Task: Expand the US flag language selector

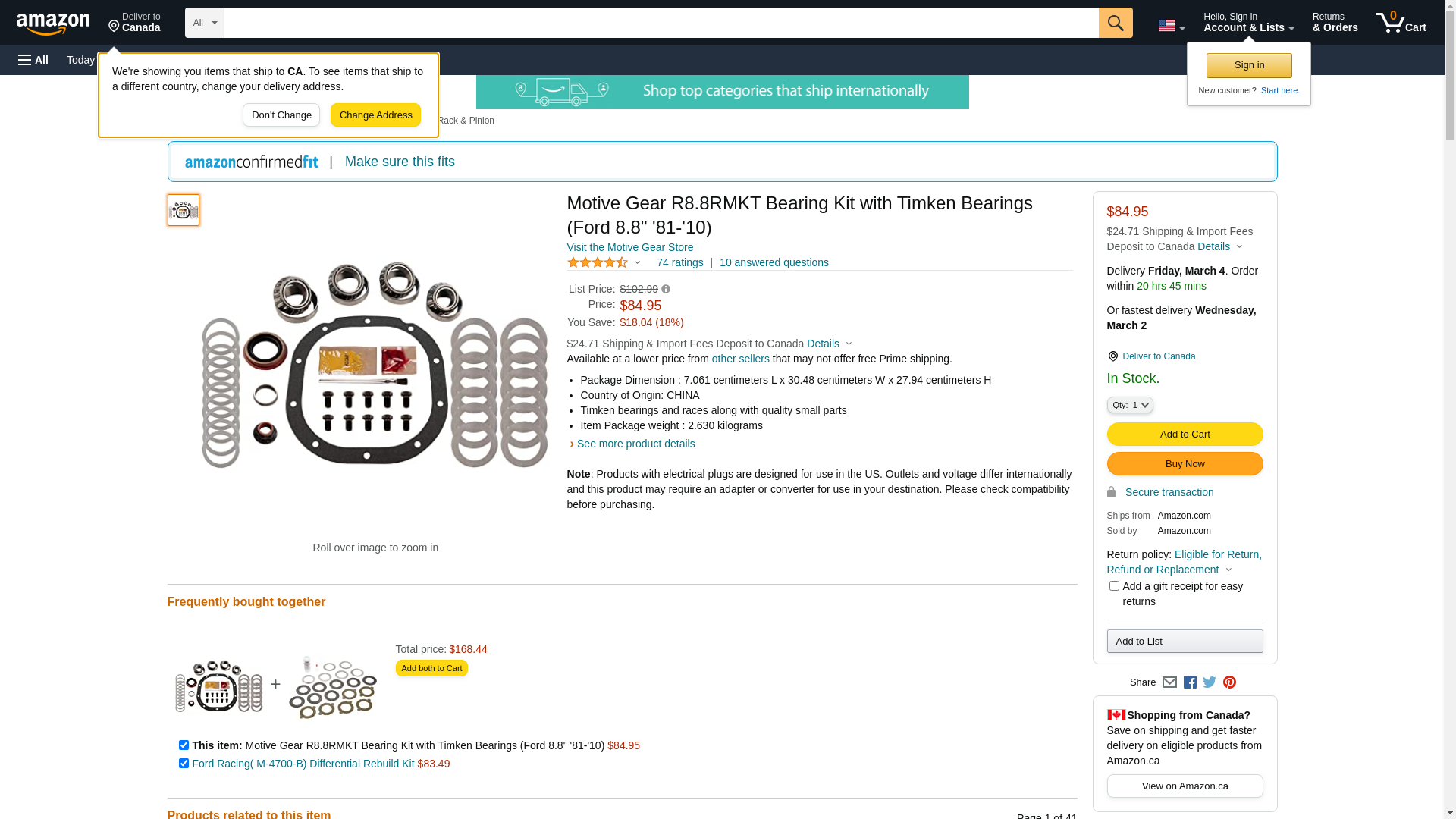Action: click(1171, 26)
